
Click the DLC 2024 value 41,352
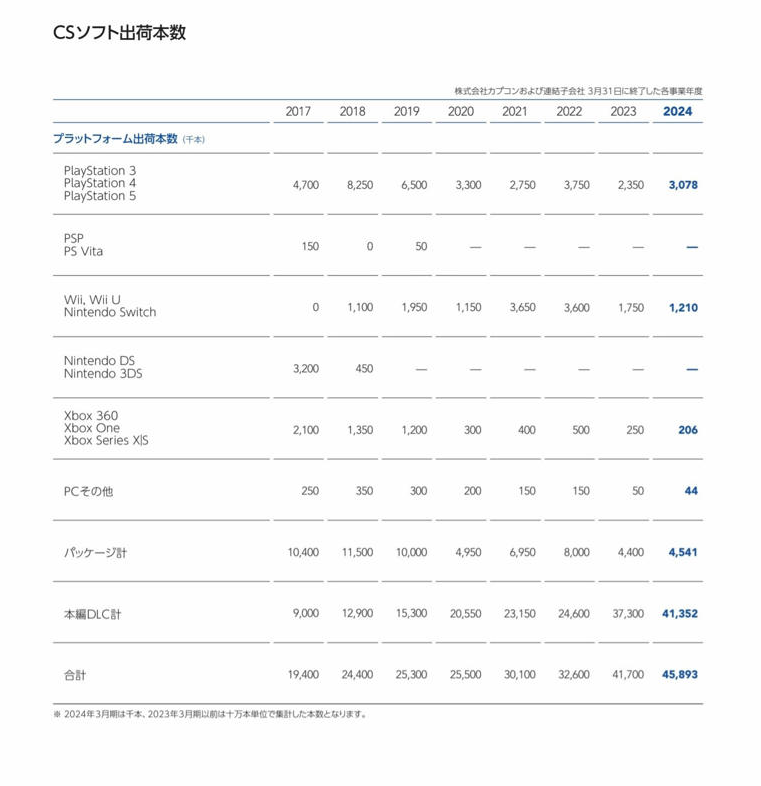click(x=680, y=613)
